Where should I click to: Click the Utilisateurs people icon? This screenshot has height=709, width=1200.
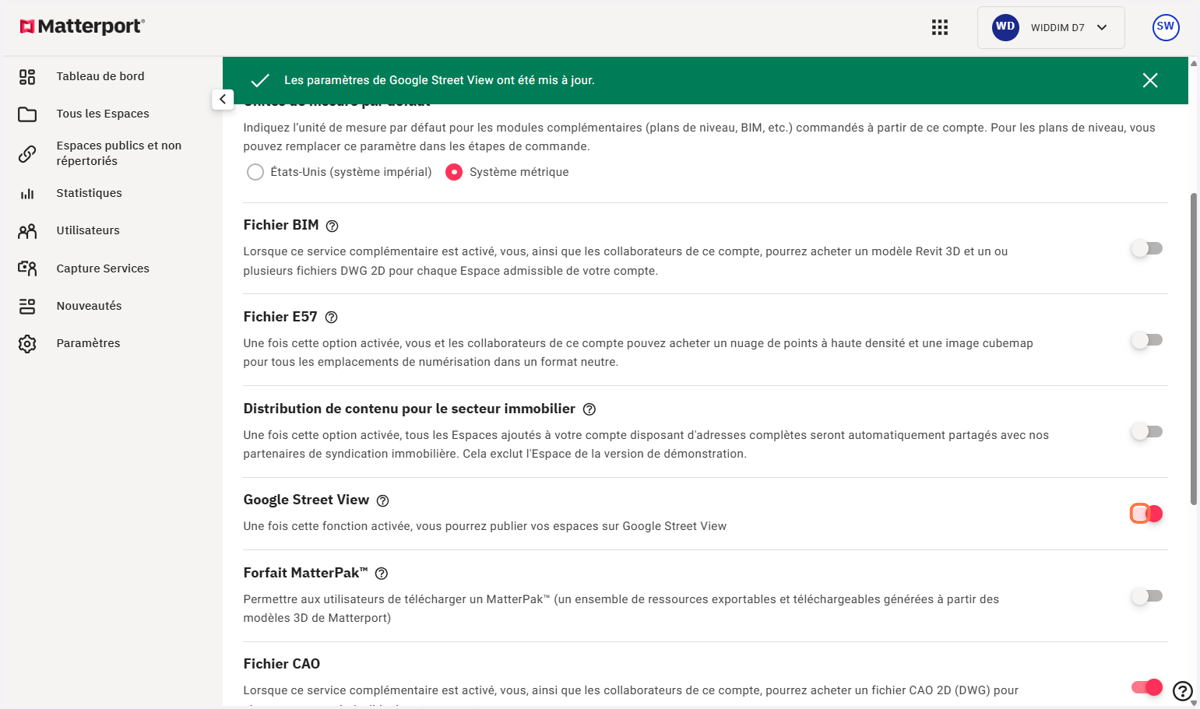point(27,231)
